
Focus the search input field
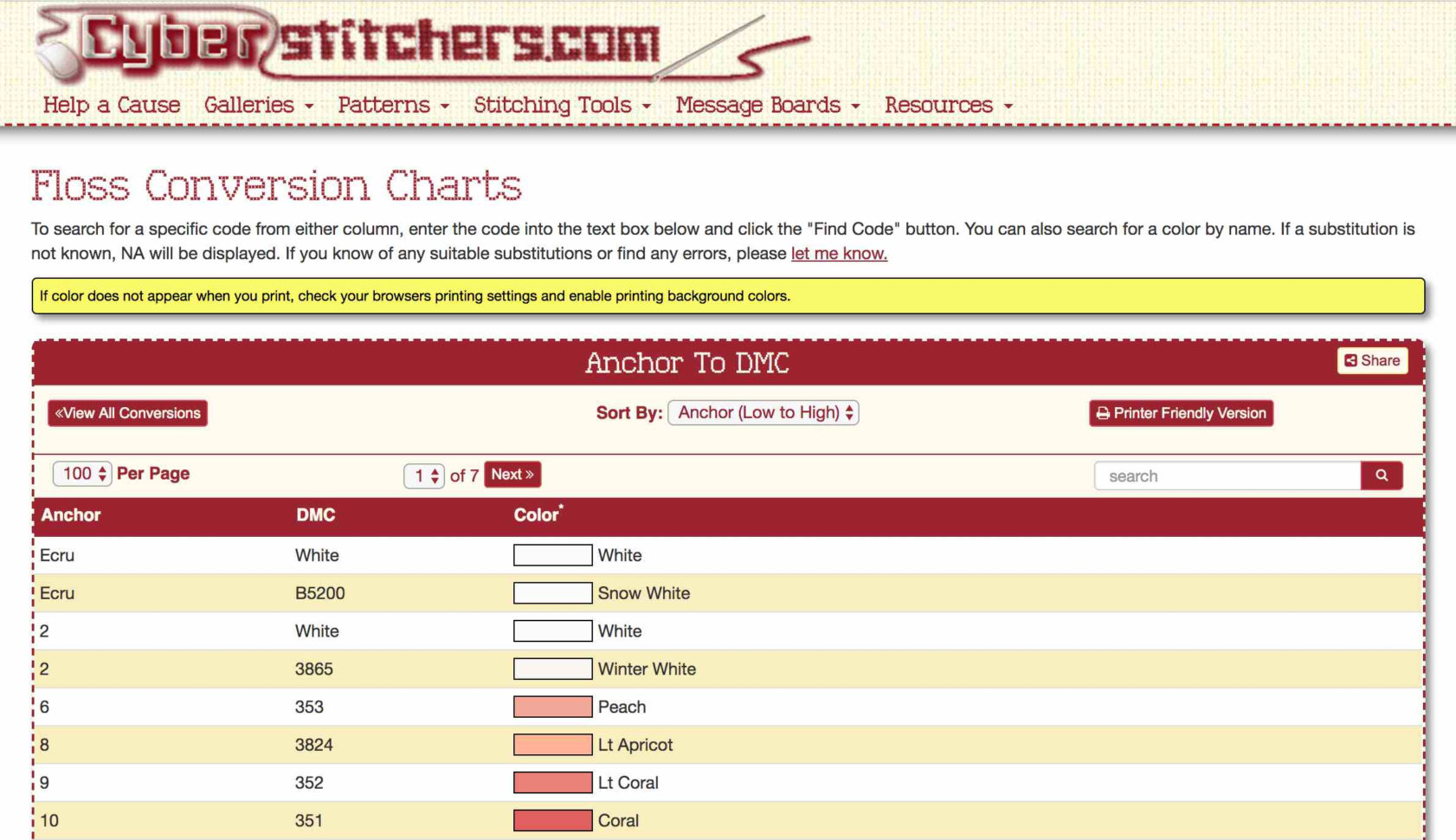(1227, 475)
